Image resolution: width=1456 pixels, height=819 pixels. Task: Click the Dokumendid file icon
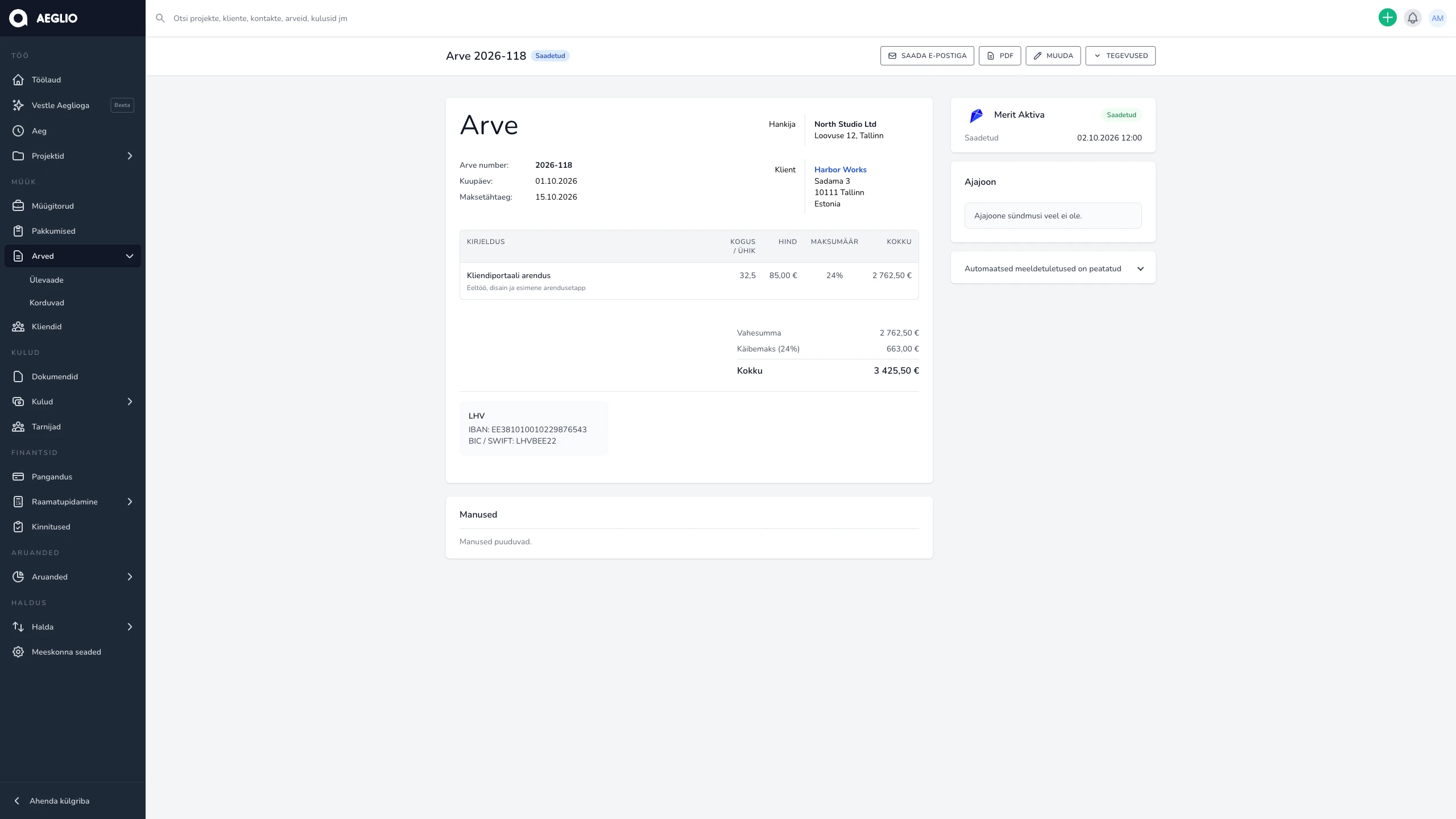point(18,377)
